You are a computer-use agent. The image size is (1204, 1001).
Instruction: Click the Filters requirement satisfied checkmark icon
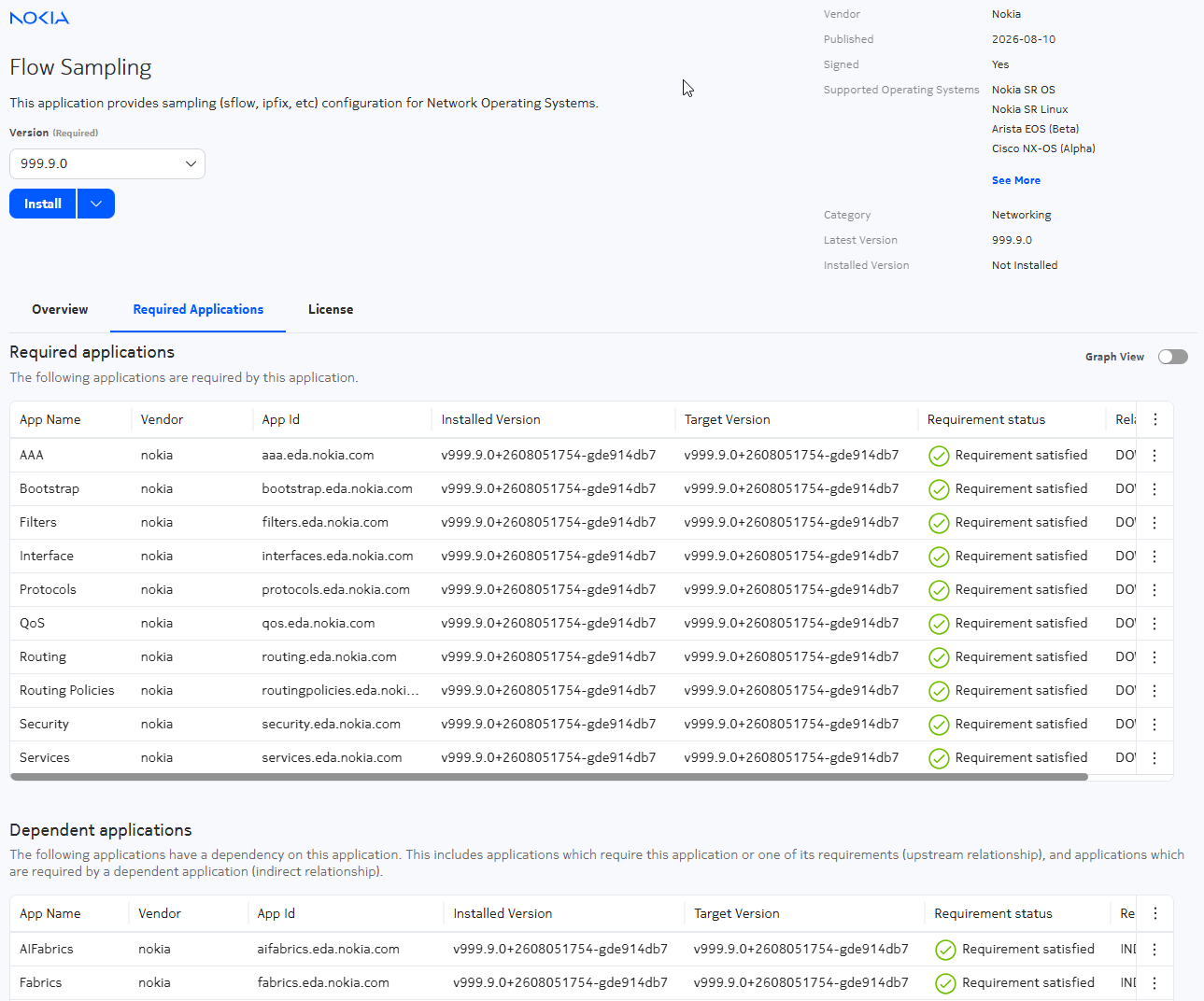click(939, 523)
